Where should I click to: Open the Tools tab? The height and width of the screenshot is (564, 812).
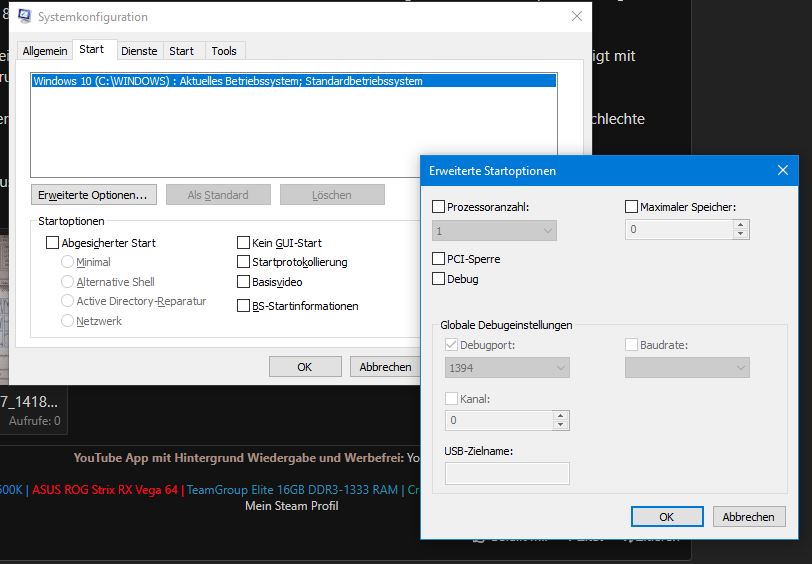click(224, 51)
